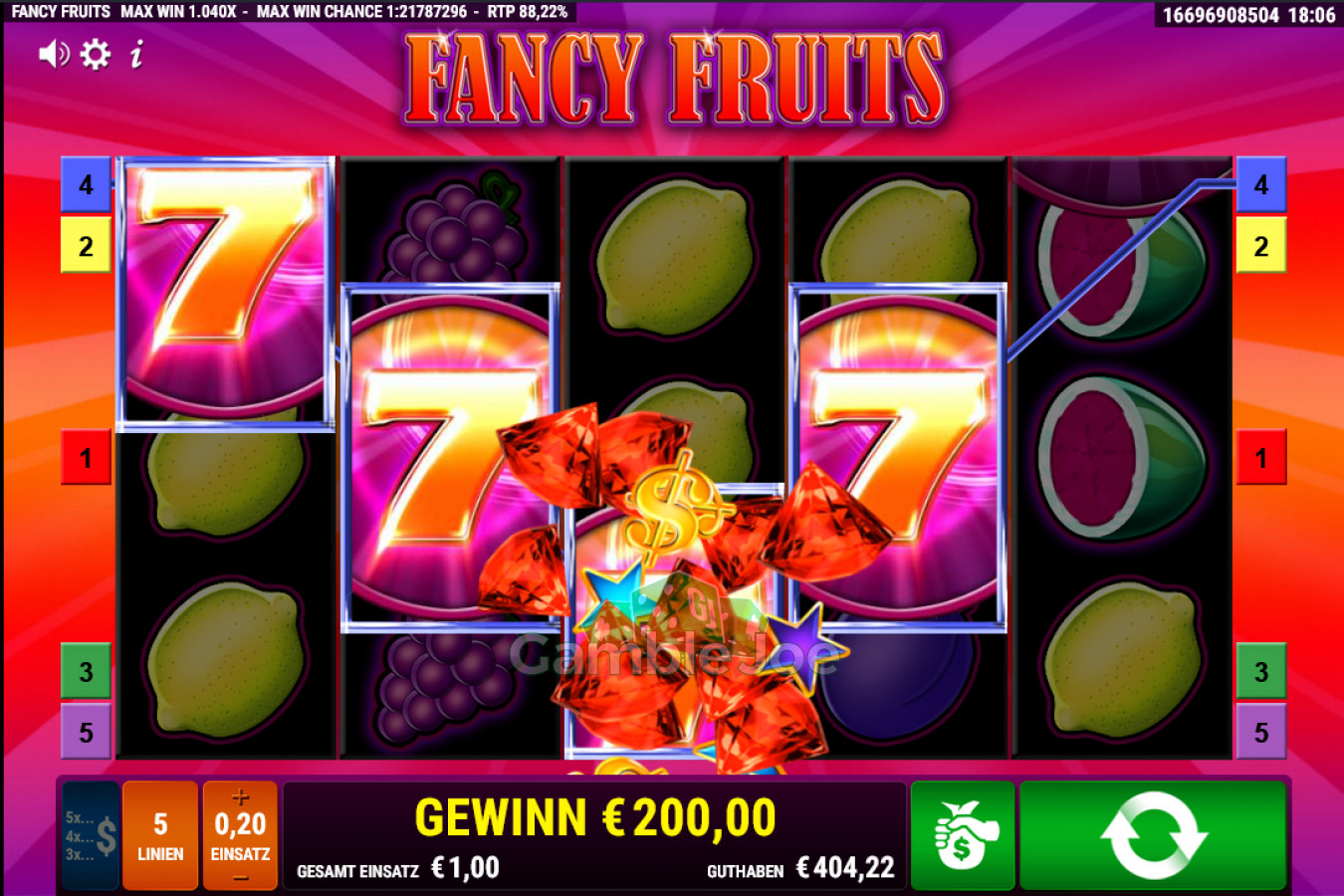1344x896 pixels.
Task: Mute the game sound speaker icon
Action: (54, 54)
